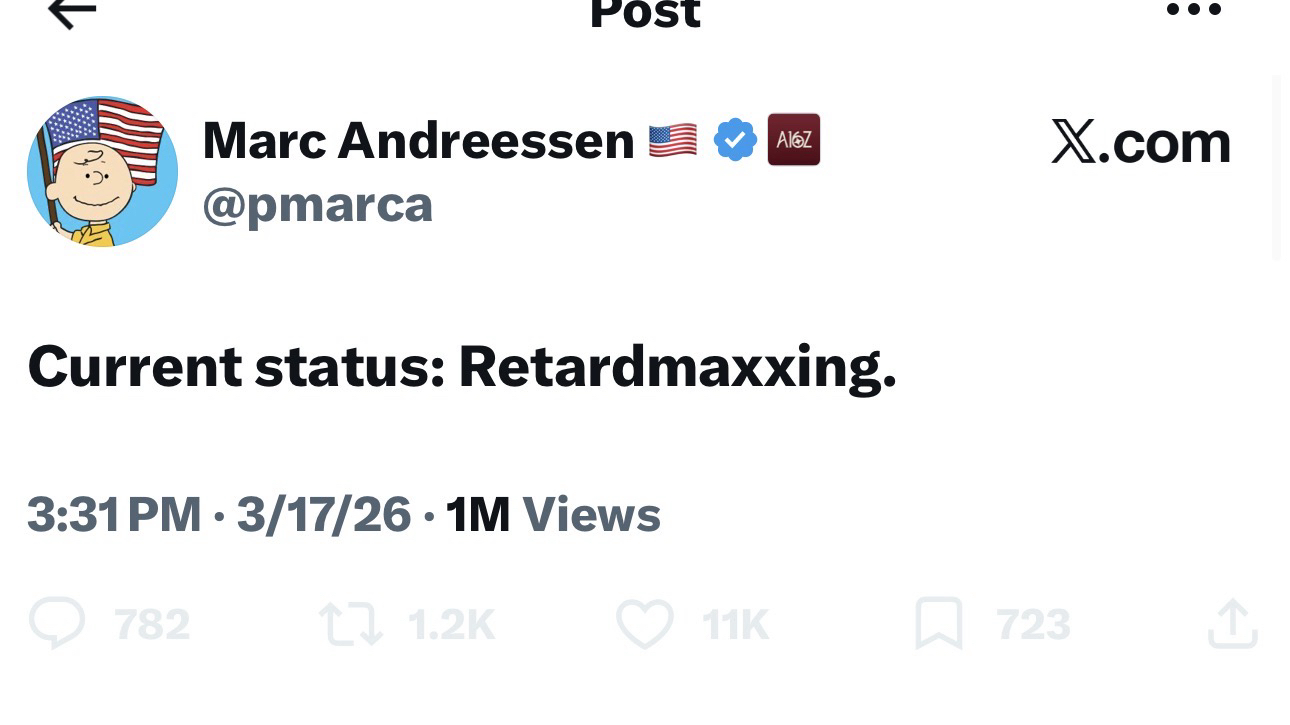
Task: Open Marc Andreessen's Charlie Brown avatar
Action: point(102,171)
